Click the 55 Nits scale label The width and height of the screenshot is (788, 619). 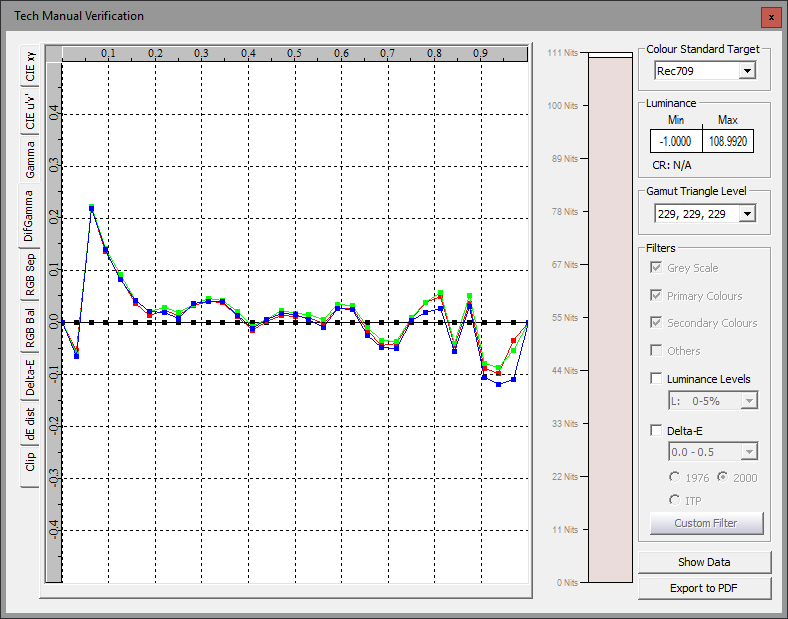point(565,318)
